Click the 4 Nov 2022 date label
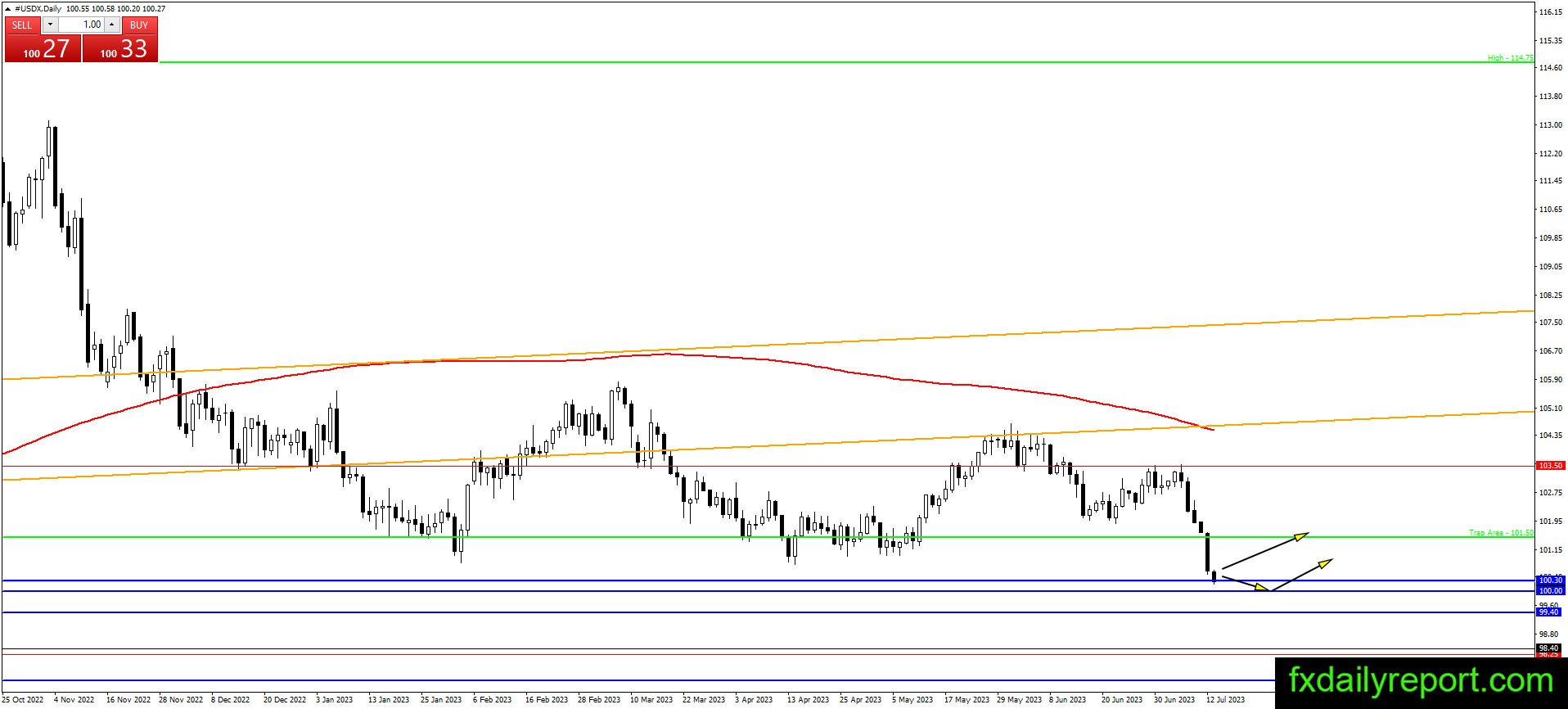The image size is (1568, 709). [x=74, y=700]
